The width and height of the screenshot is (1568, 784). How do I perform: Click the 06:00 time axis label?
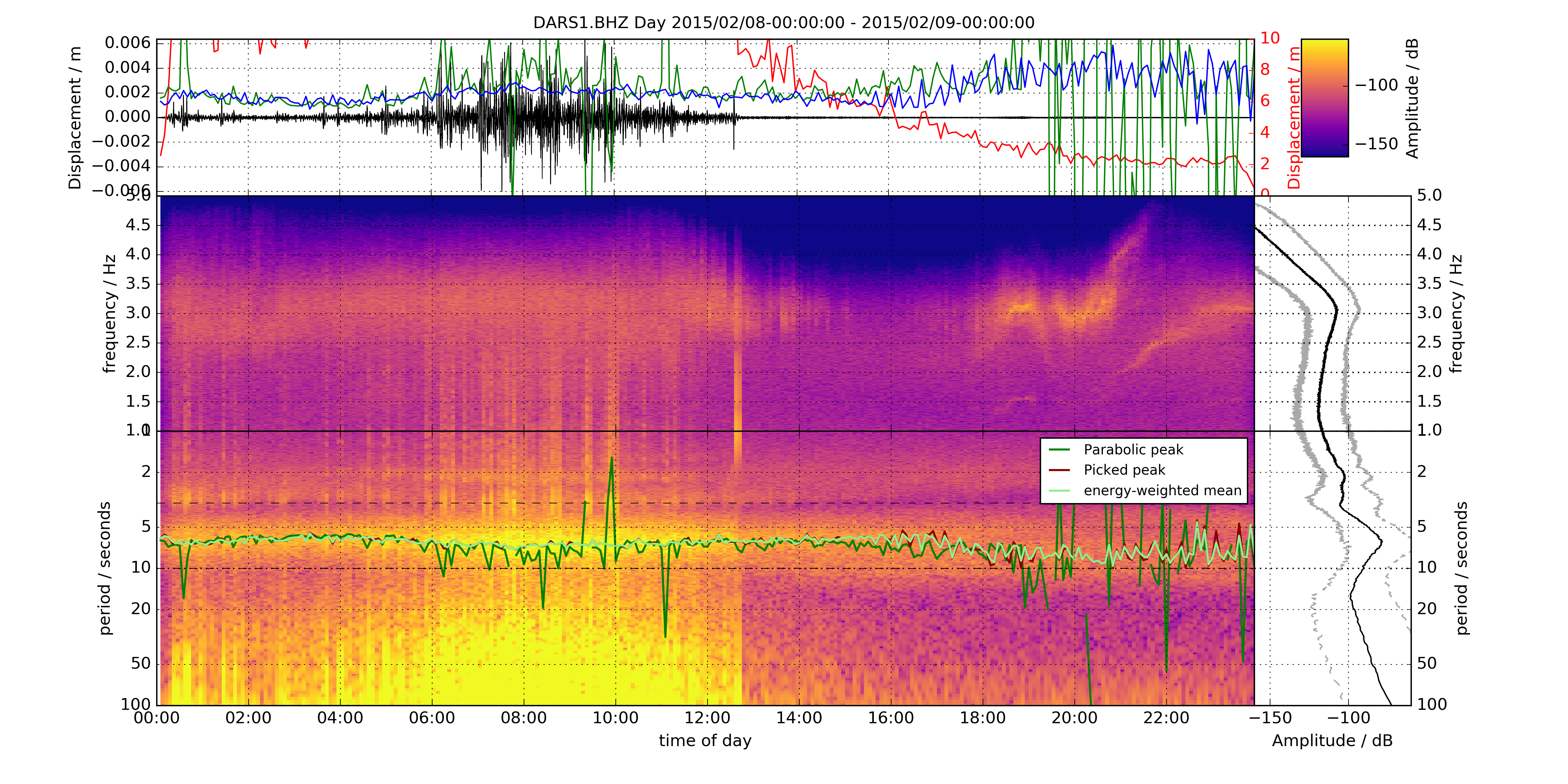(432, 718)
